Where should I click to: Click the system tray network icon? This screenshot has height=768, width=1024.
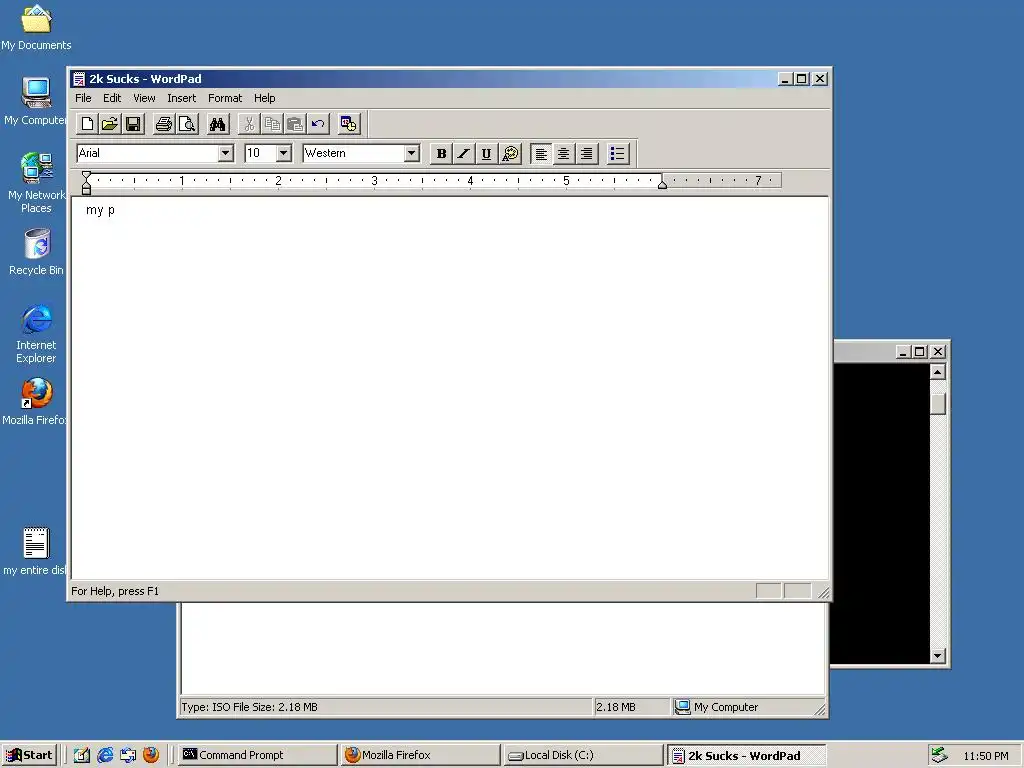[x=939, y=755]
